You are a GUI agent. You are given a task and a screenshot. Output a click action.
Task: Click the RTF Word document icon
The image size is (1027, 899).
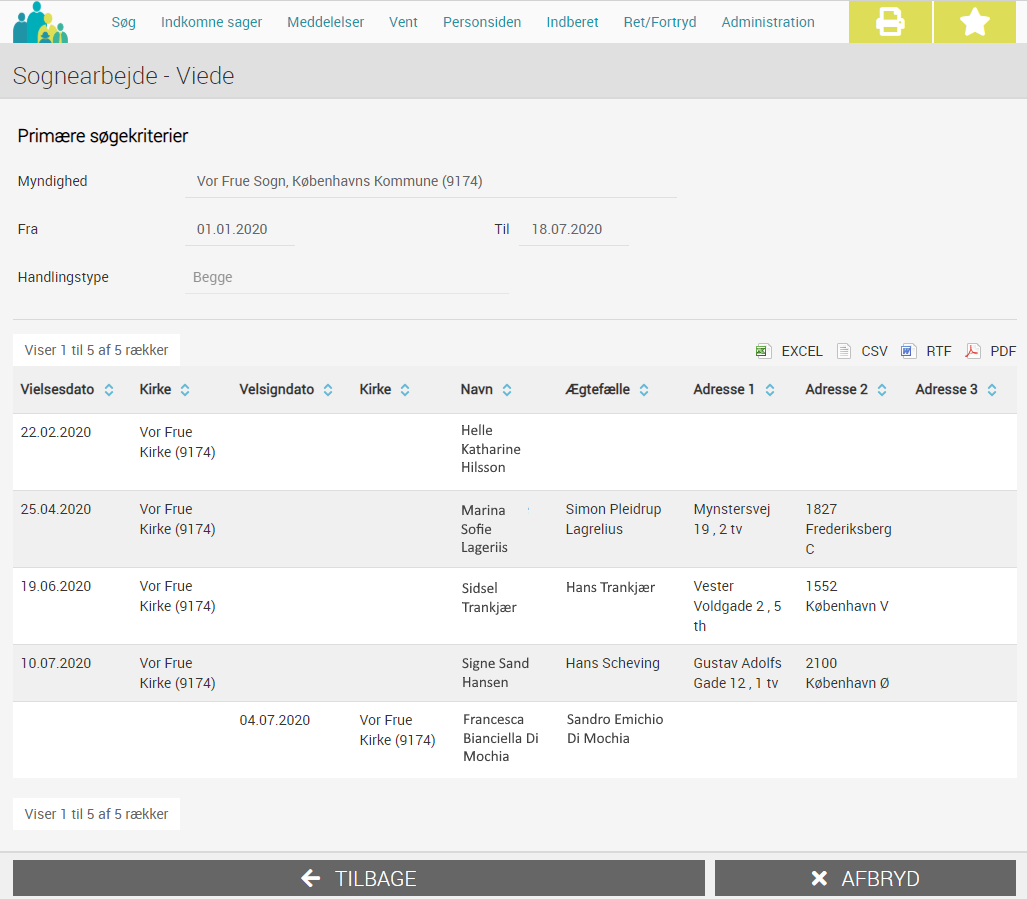907,351
